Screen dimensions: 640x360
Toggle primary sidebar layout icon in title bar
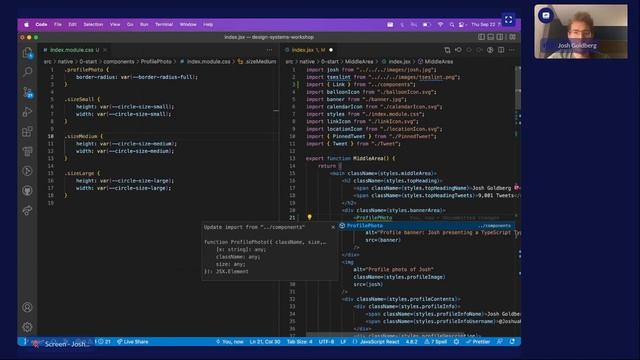[482, 37]
